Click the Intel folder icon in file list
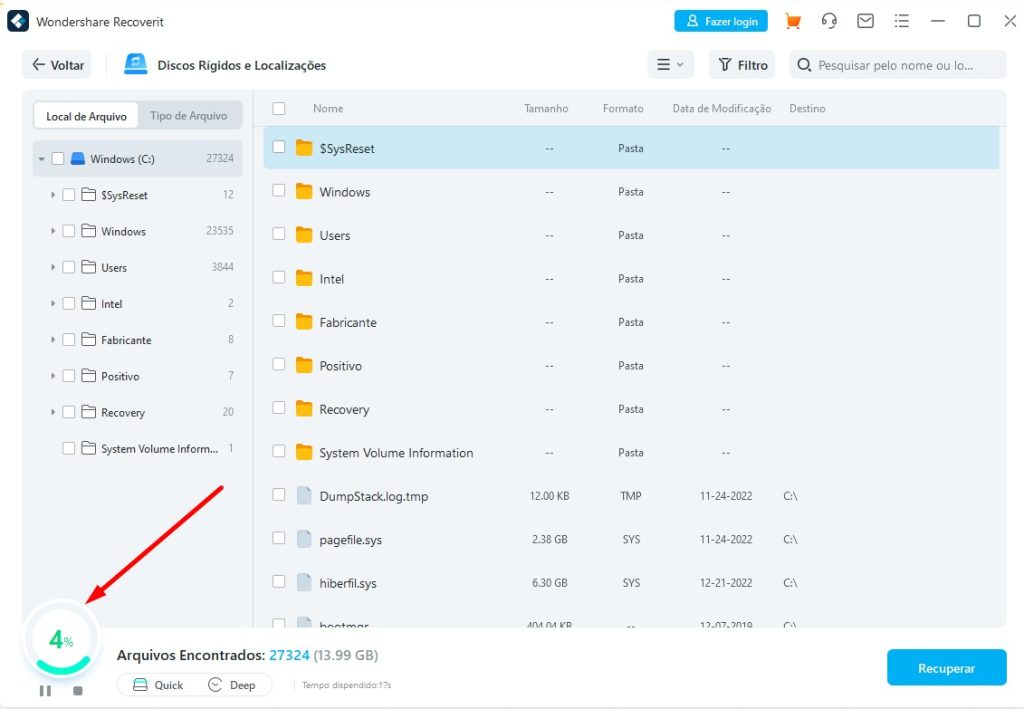The height and width of the screenshot is (709, 1024). [304, 278]
